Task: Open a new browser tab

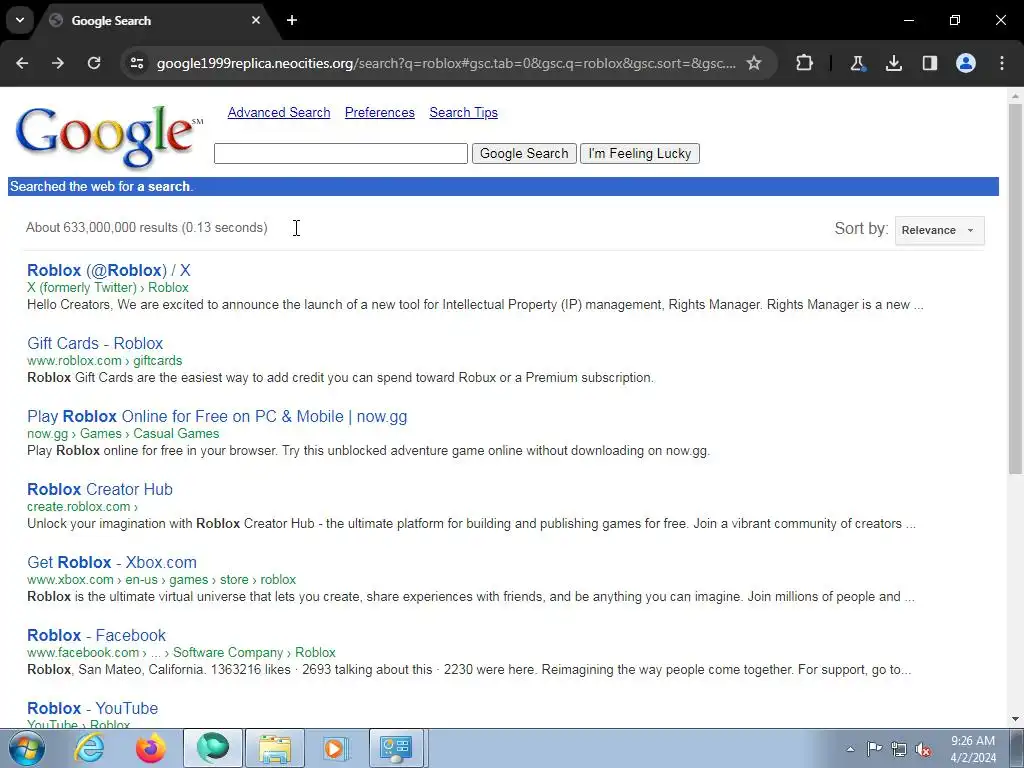Action: pos(292,20)
